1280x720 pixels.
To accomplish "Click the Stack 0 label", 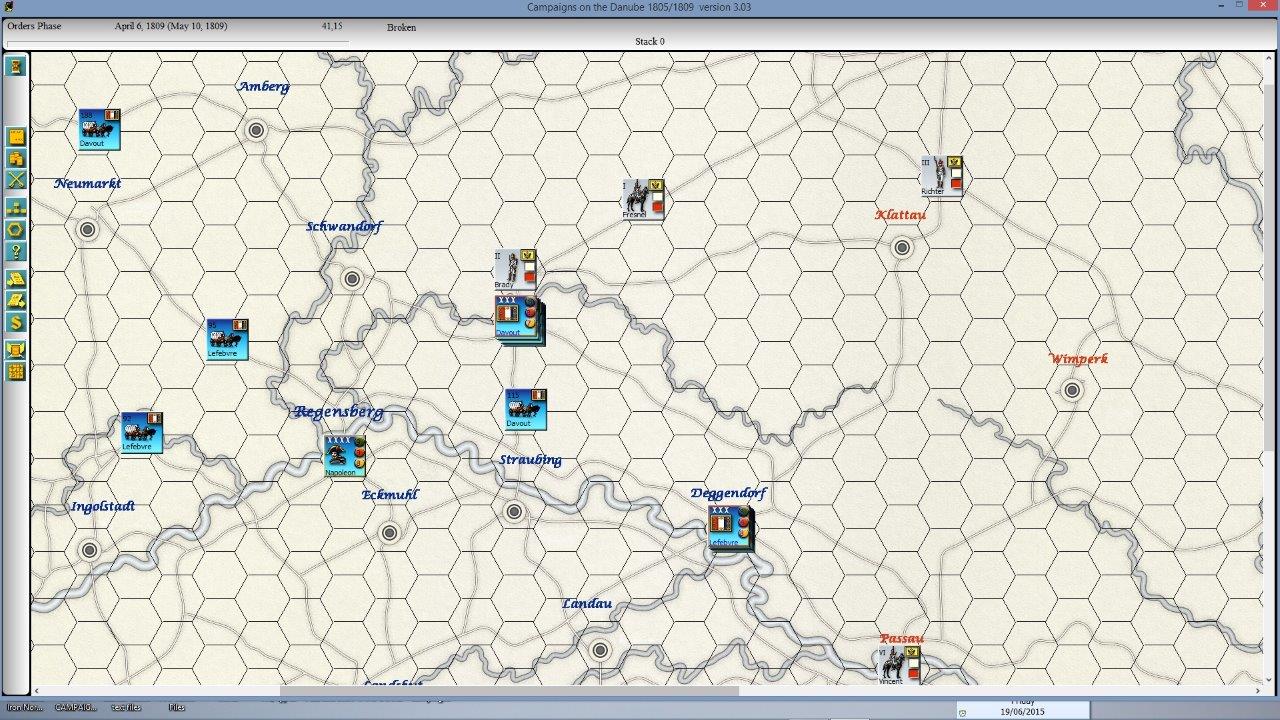I will (649, 41).
